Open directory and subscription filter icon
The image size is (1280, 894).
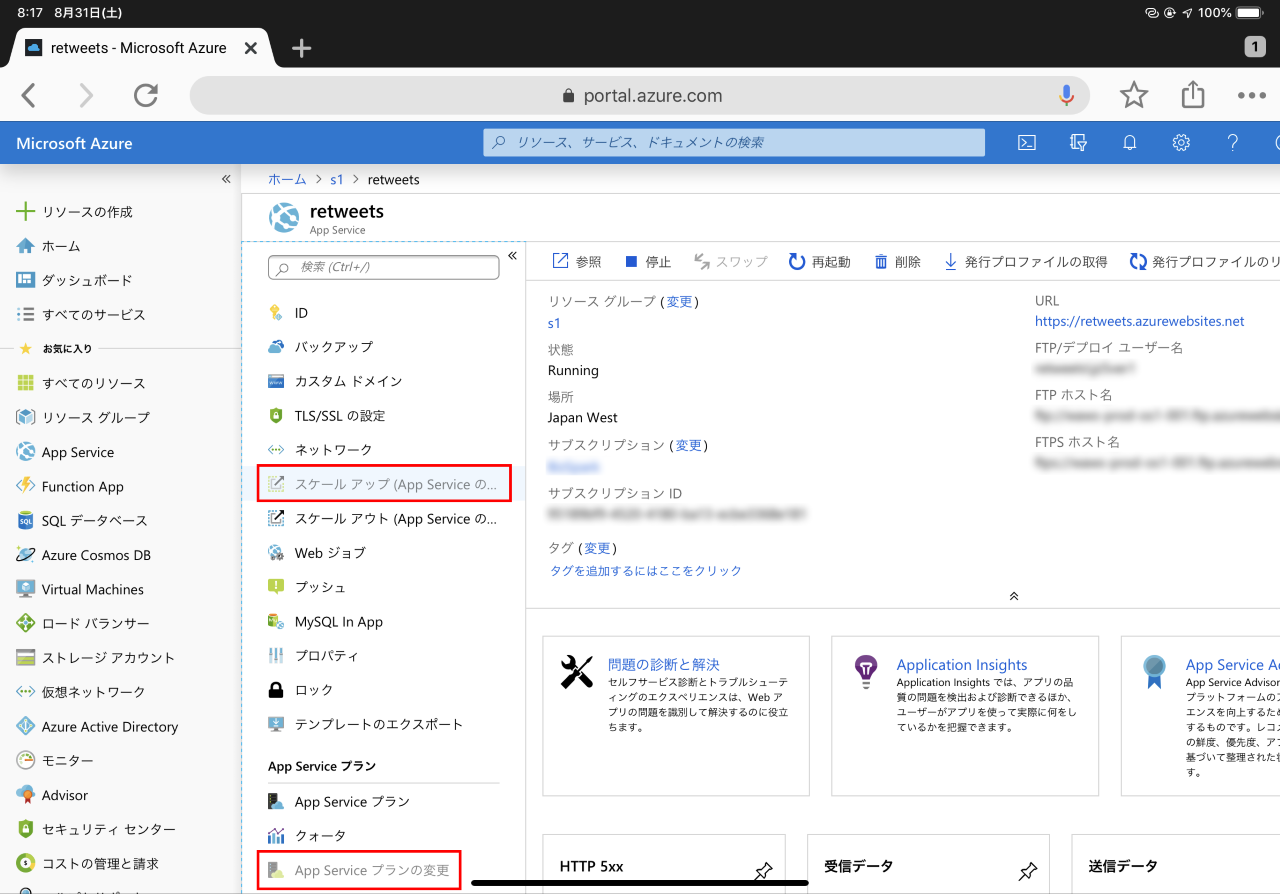[x=1078, y=143]
